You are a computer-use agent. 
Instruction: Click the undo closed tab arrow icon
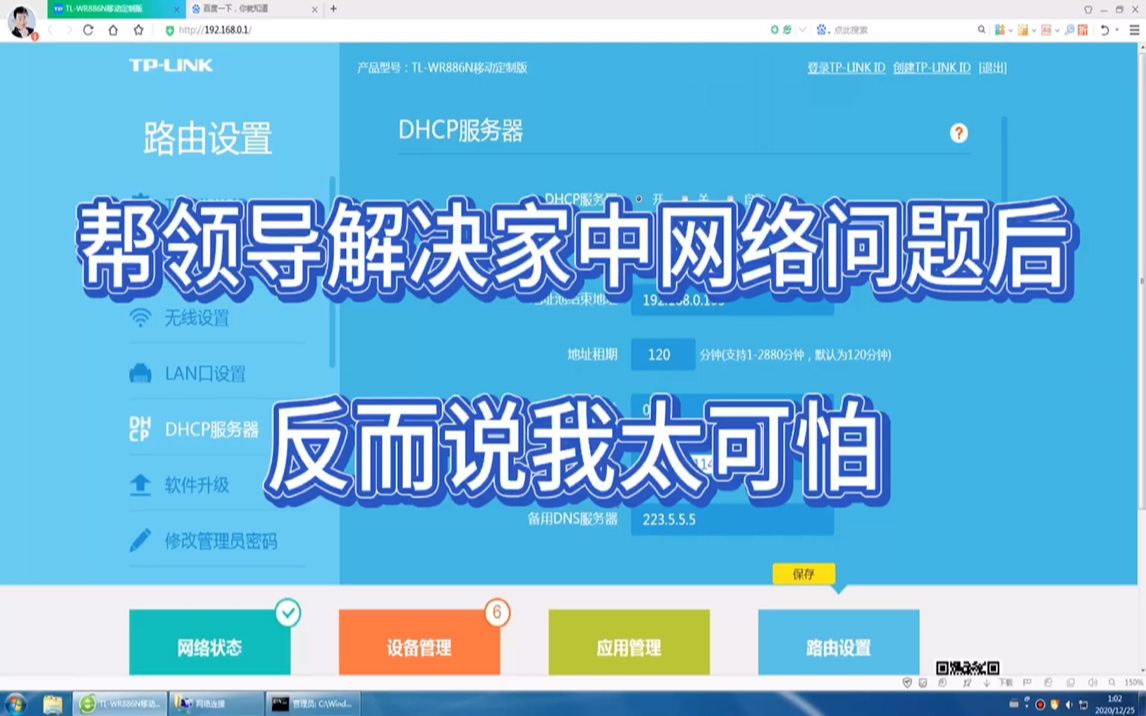click(x=1104, y=30)
